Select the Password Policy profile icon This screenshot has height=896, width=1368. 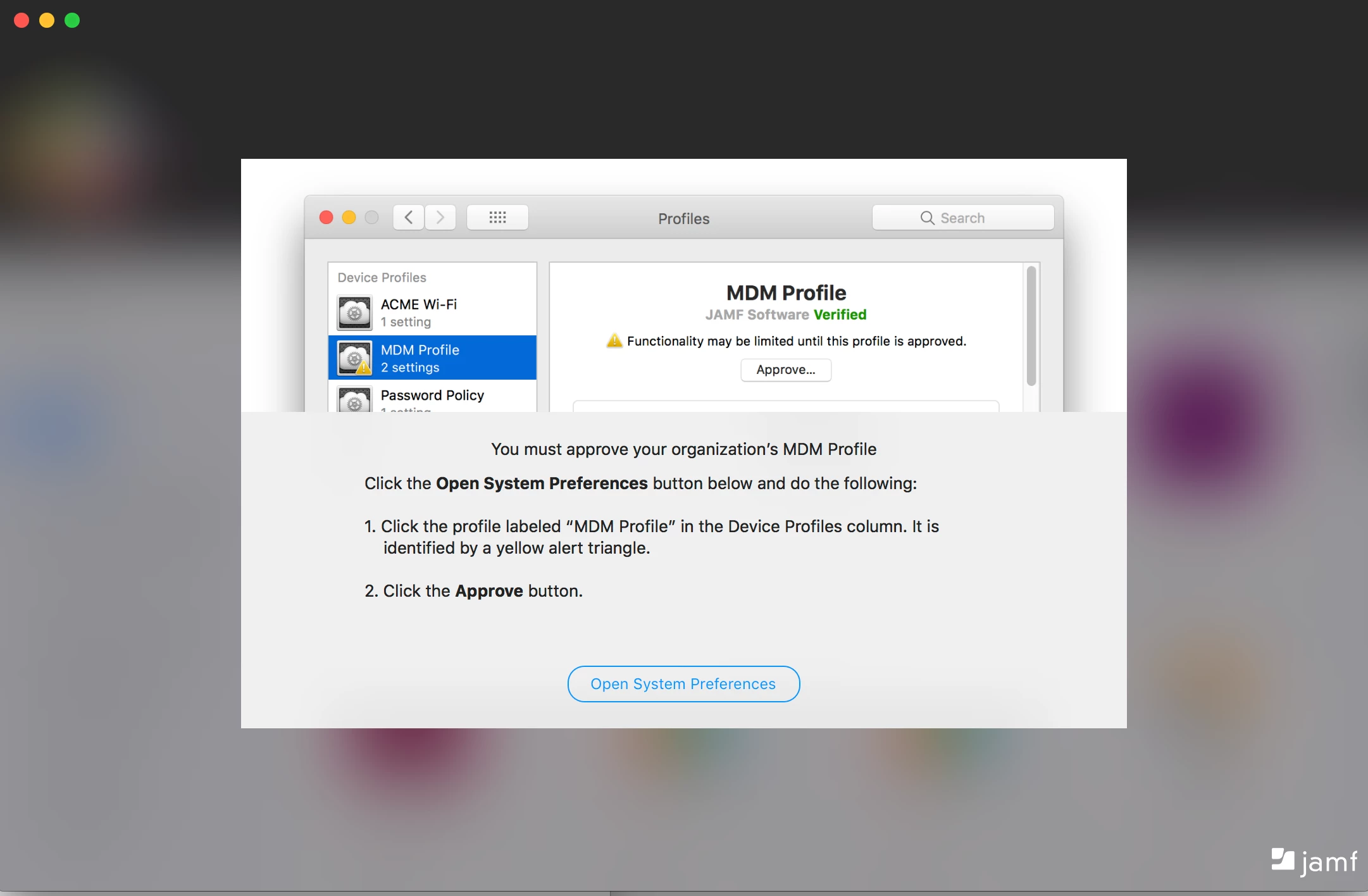(x=354, y=399)
